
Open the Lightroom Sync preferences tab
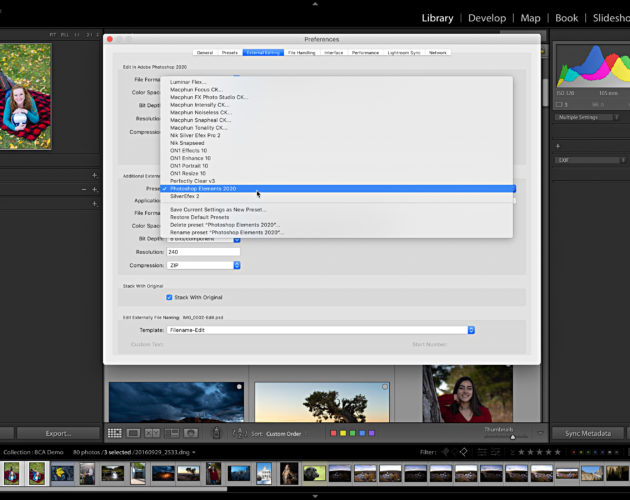[404, 53]
